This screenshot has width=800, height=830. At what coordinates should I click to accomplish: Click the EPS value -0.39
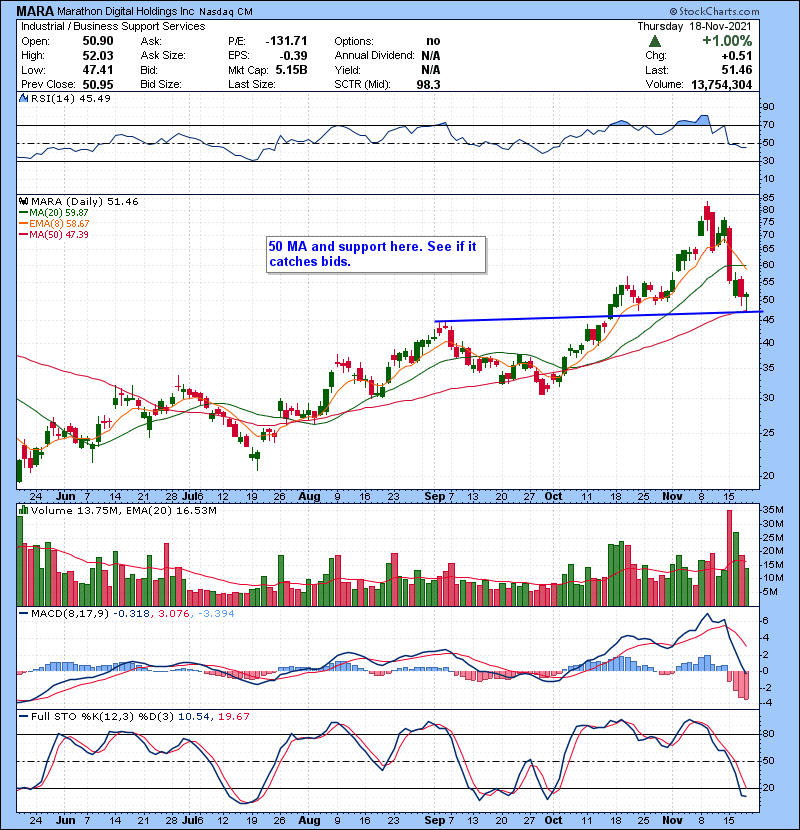click(293, 56)
